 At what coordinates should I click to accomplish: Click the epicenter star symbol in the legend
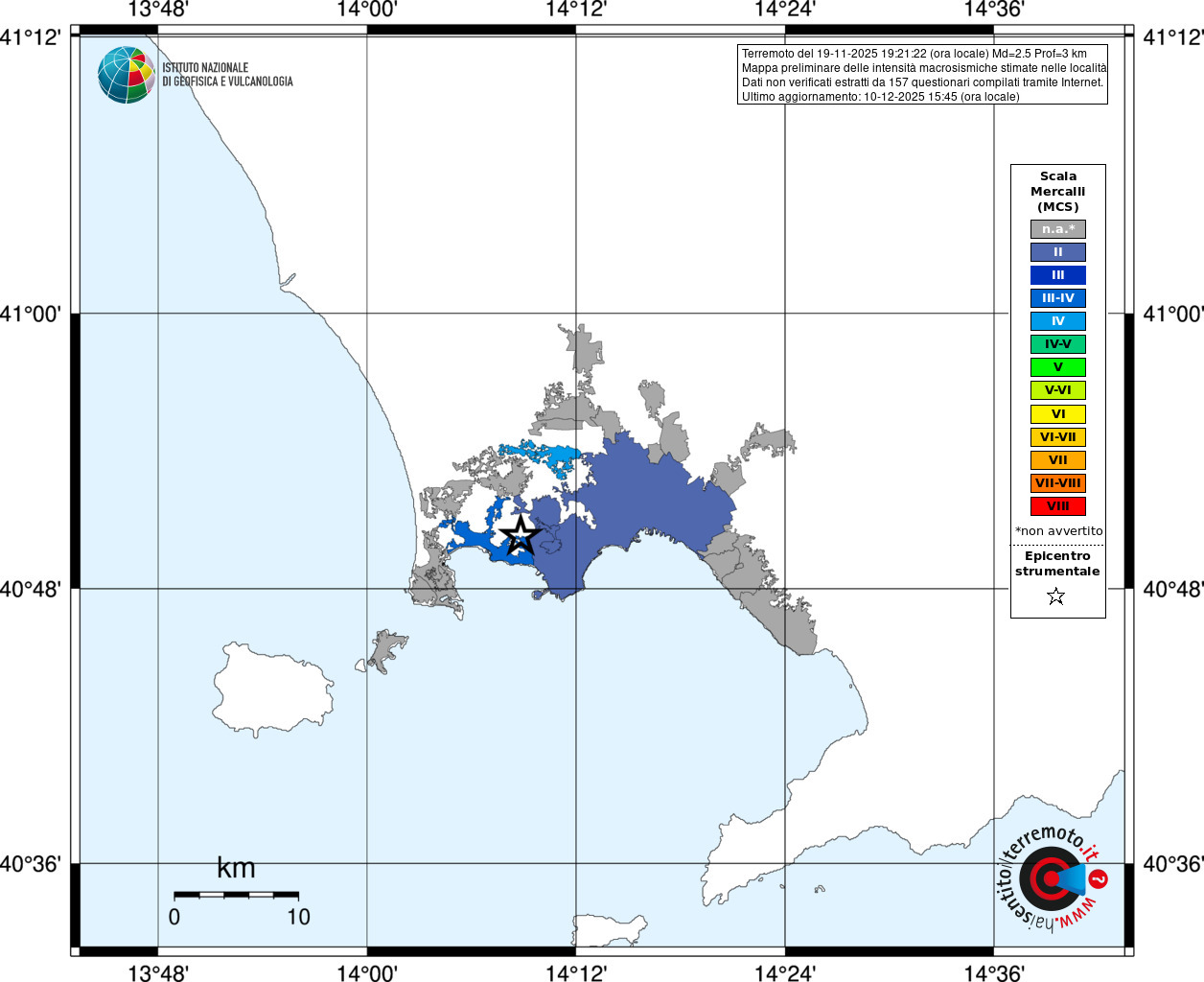(1056, 596)
